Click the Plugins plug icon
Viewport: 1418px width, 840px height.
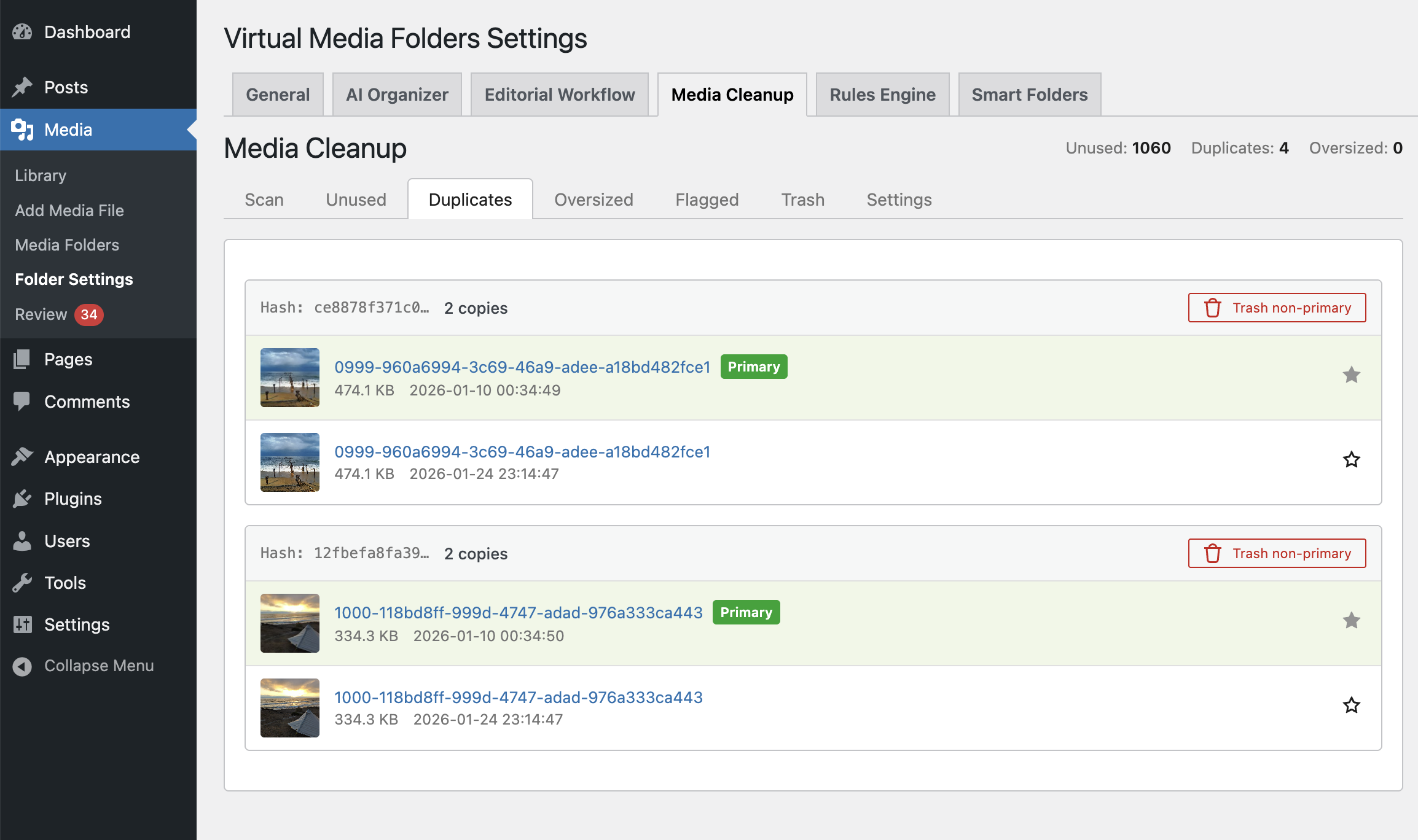pyautogui.click(x=22, y=499)
